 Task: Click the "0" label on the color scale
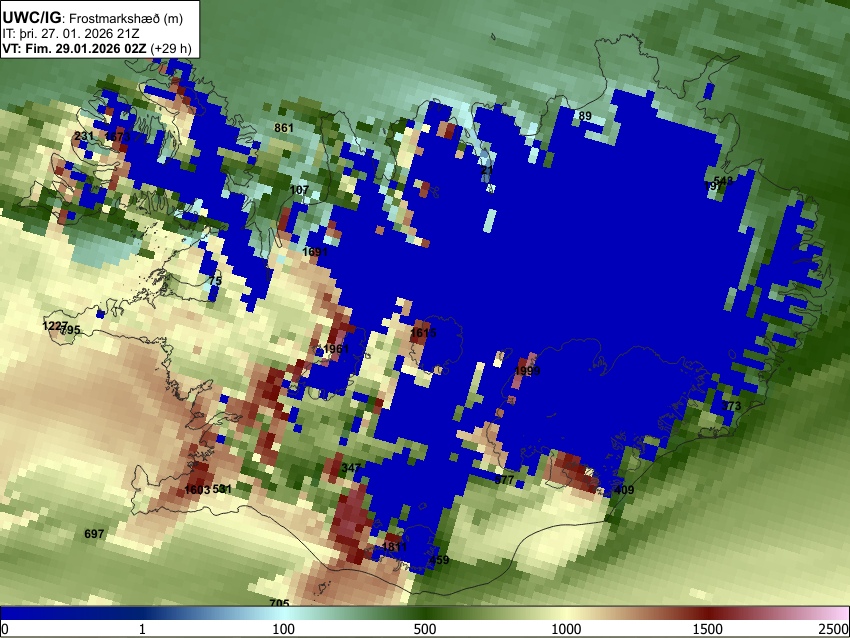pos(5,629)
